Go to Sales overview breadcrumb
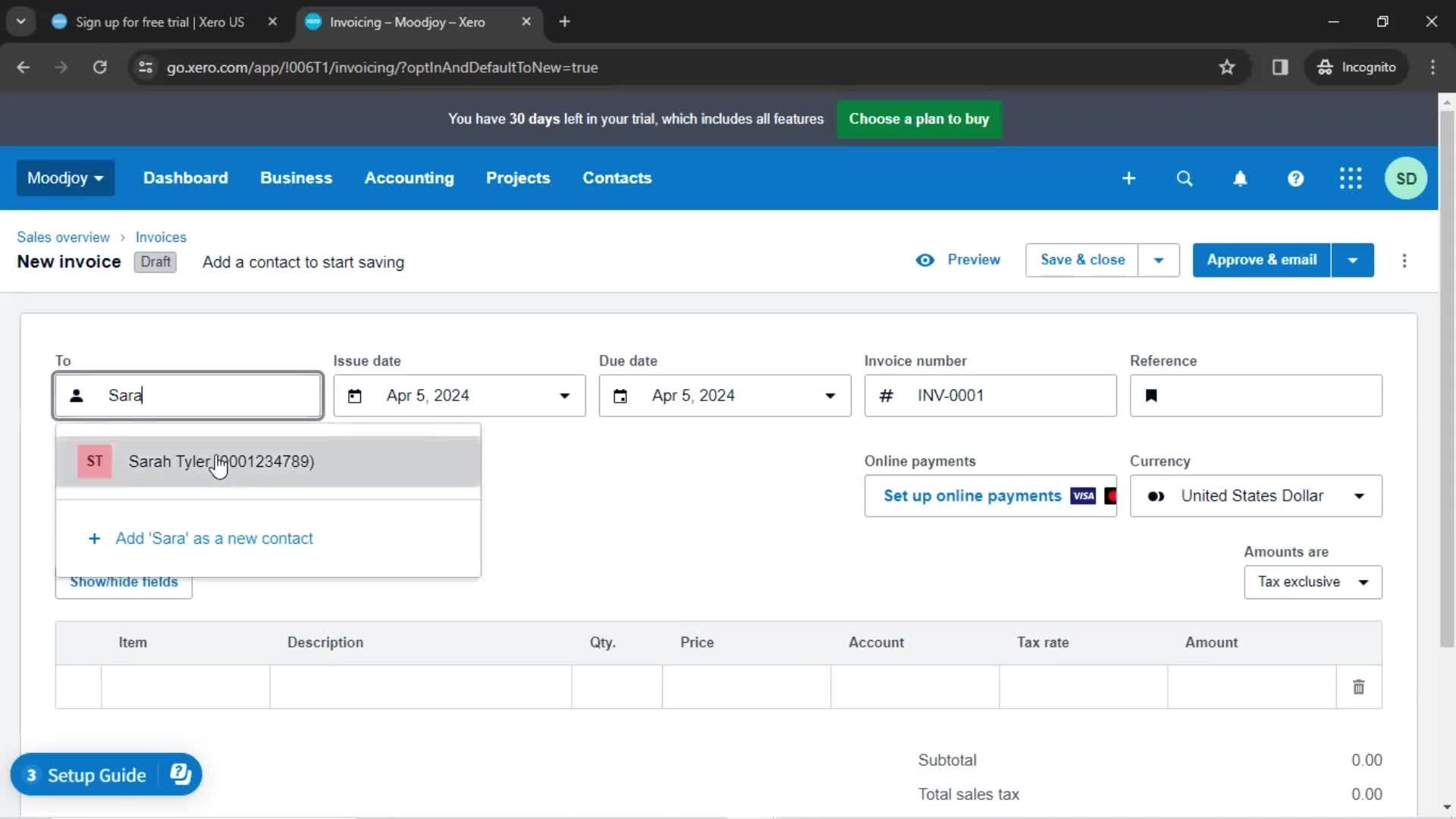The image size is (1456, 819). 63,237
